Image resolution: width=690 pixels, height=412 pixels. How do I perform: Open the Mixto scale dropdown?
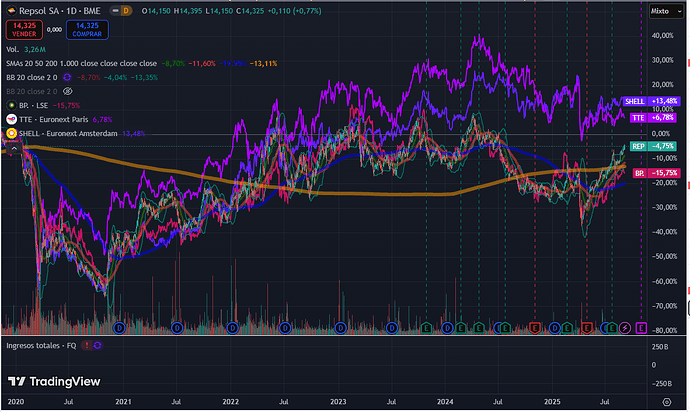tap(663, 10)
